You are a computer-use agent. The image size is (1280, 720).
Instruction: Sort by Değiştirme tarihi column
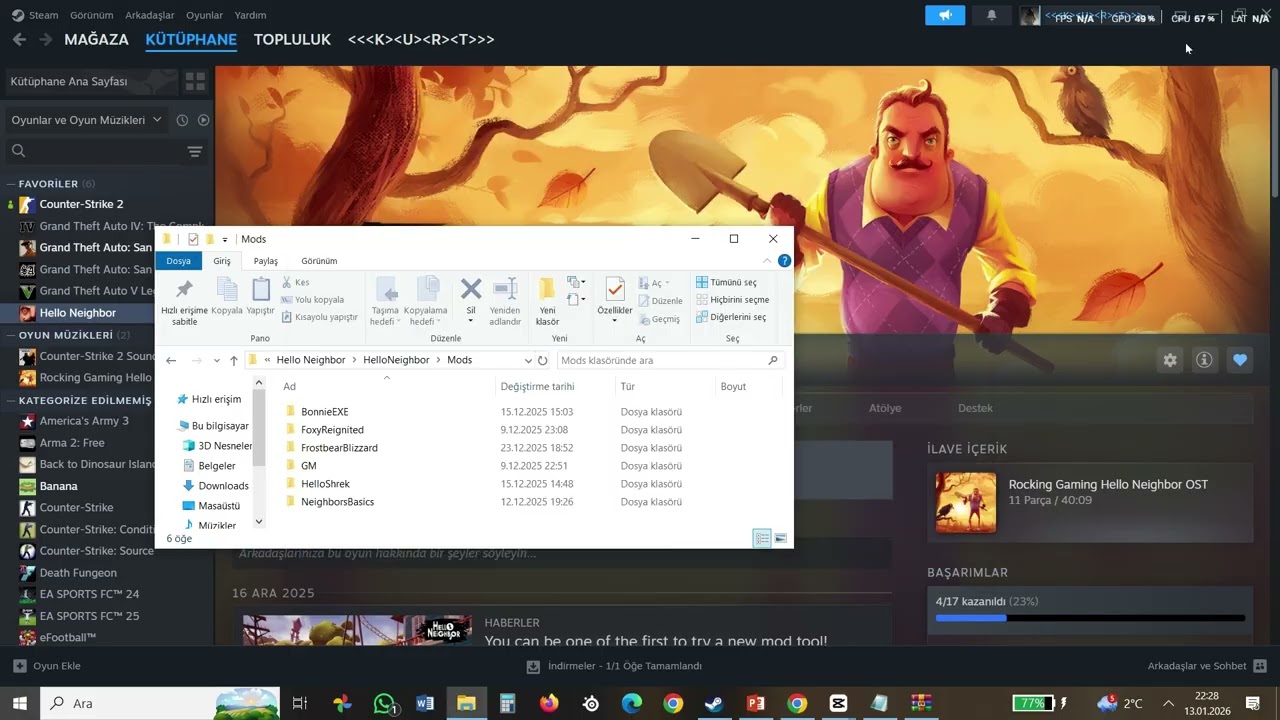pyautogui.click(x=537, y=386)
